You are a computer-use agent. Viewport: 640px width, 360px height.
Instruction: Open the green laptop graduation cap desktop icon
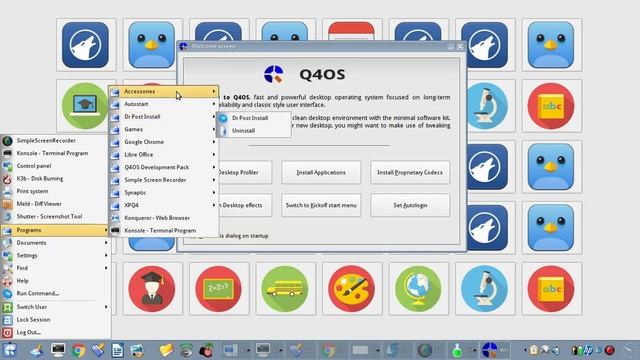point(85,106)
